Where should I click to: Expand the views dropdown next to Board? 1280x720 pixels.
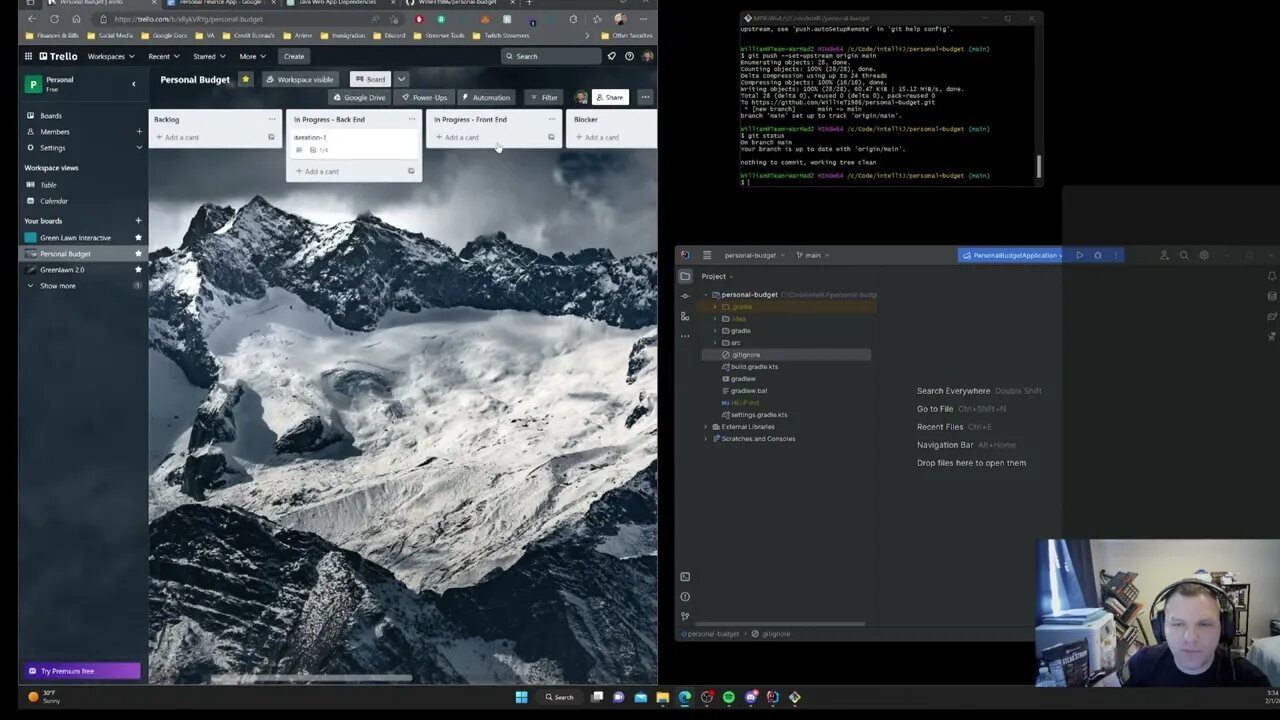coord(401,79)
